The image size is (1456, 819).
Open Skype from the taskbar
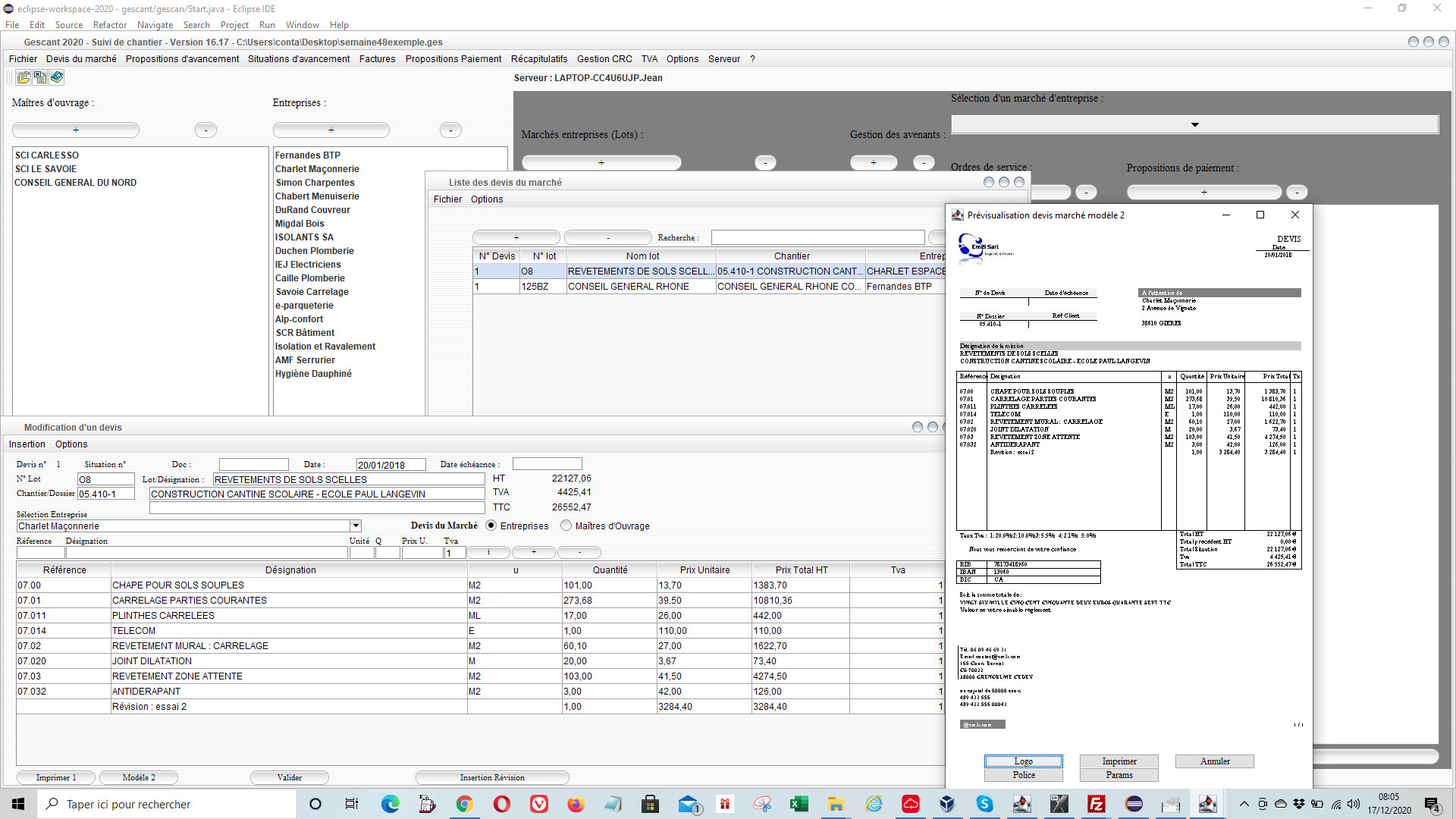pyautogui.click(x=984, y=804)
